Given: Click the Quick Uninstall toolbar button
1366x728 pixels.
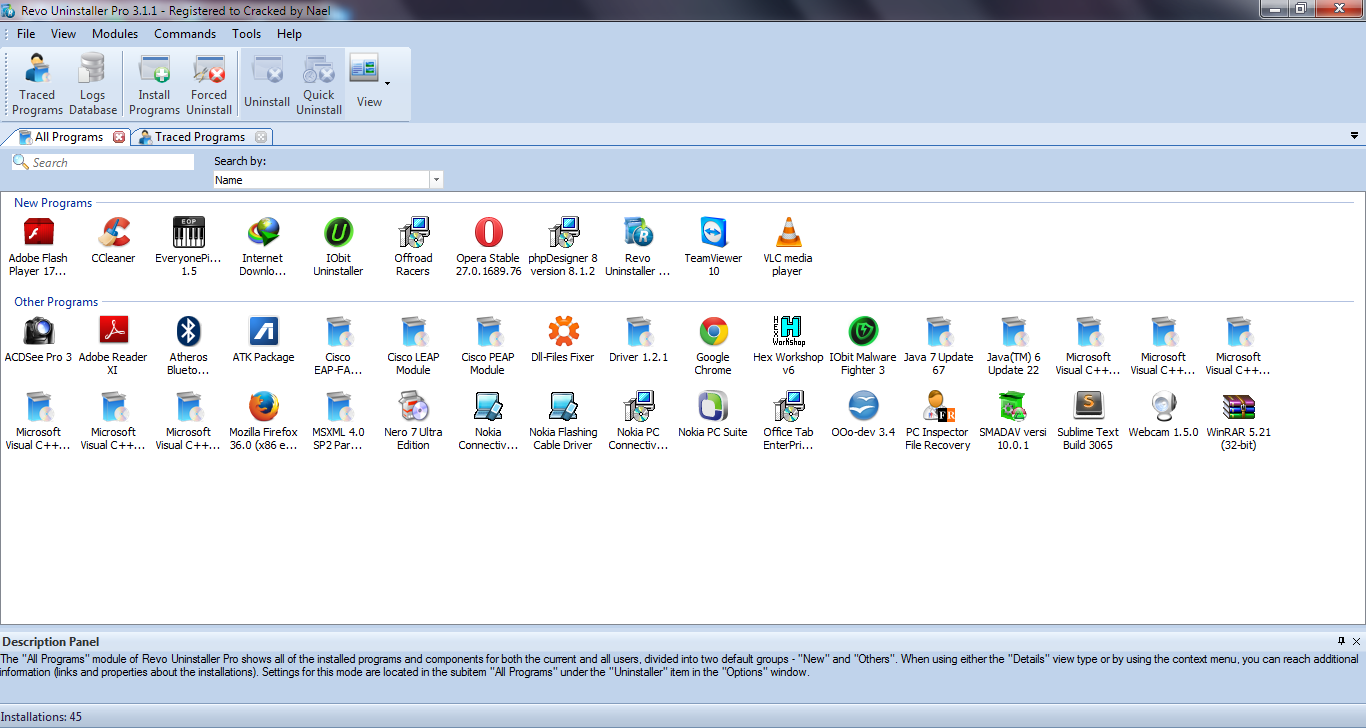Looking at the screenshot, I should [319, 84].
